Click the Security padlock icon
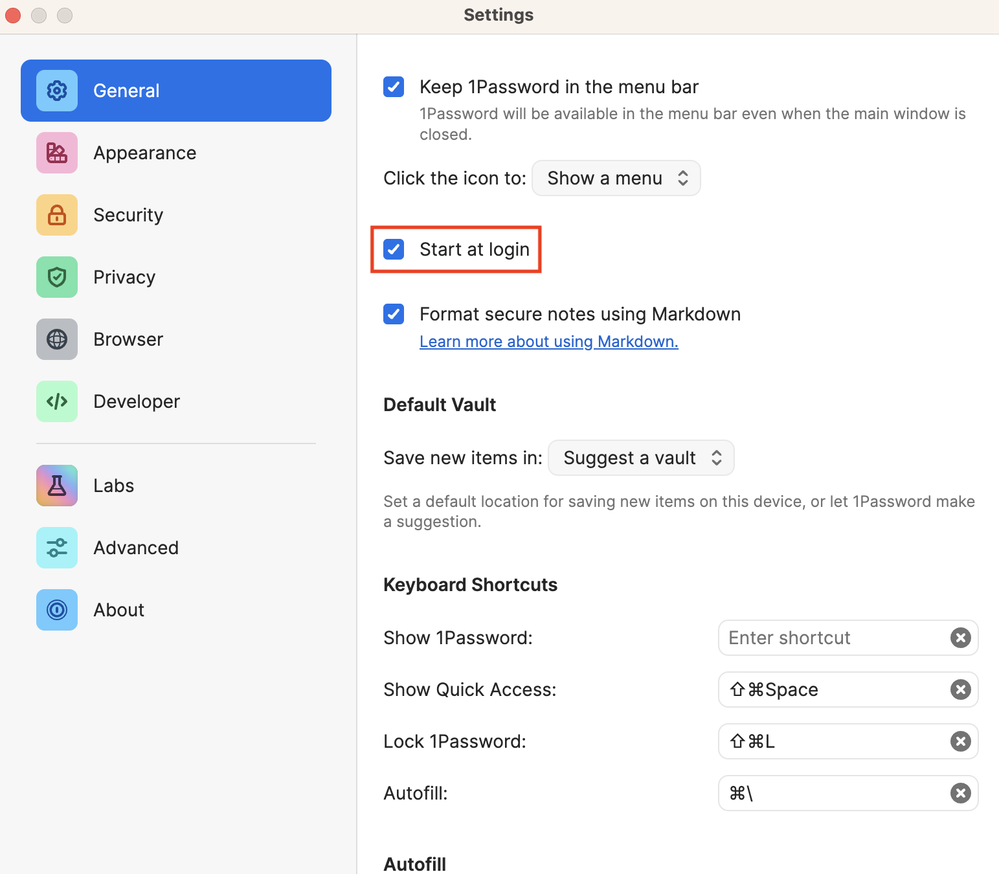 coord(57,215)
